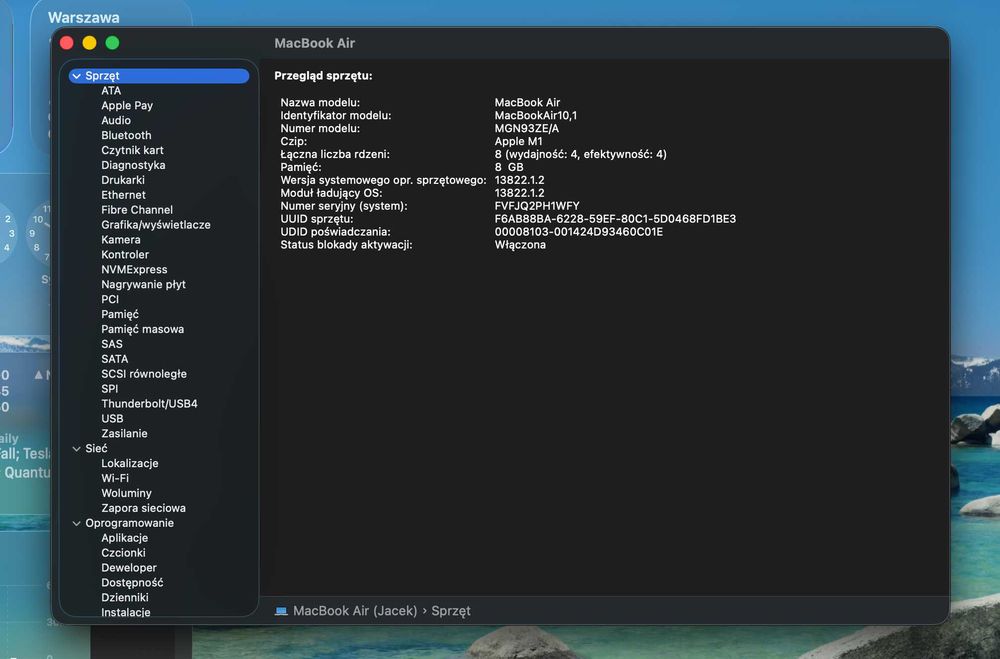Click the serial number FVFJQ2PH1WFY
This screenshot has height=659, width=1000.
(x=537, y=206)
